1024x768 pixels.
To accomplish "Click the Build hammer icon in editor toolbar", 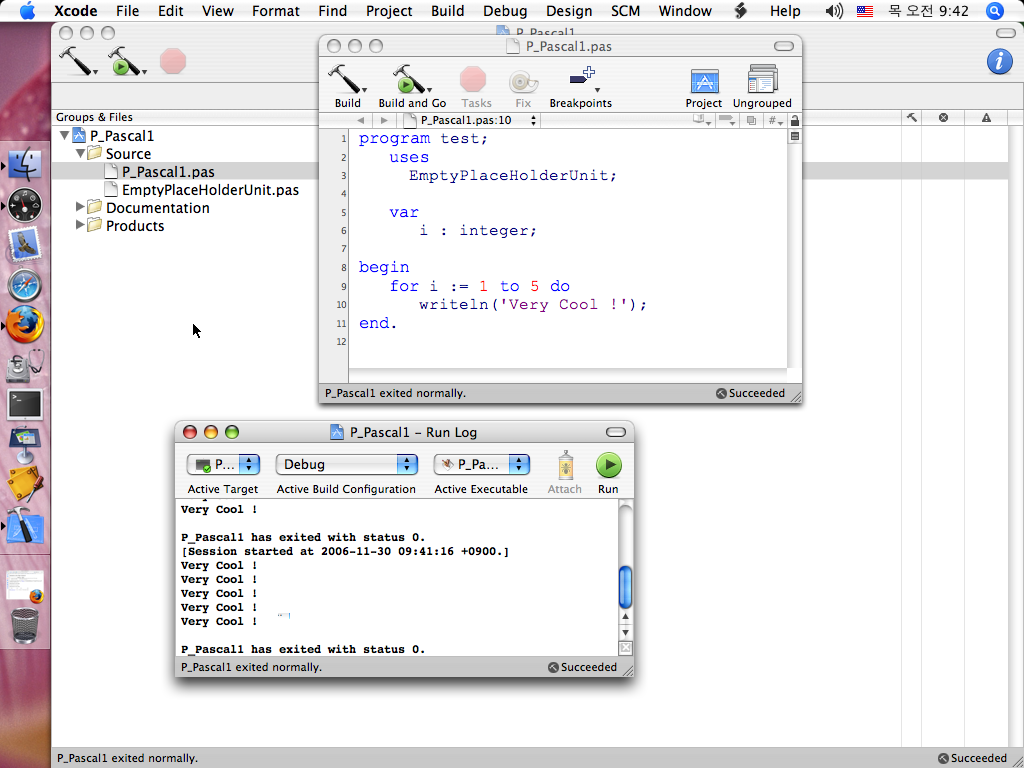I will pyautogui.click(x=347, y=81).
